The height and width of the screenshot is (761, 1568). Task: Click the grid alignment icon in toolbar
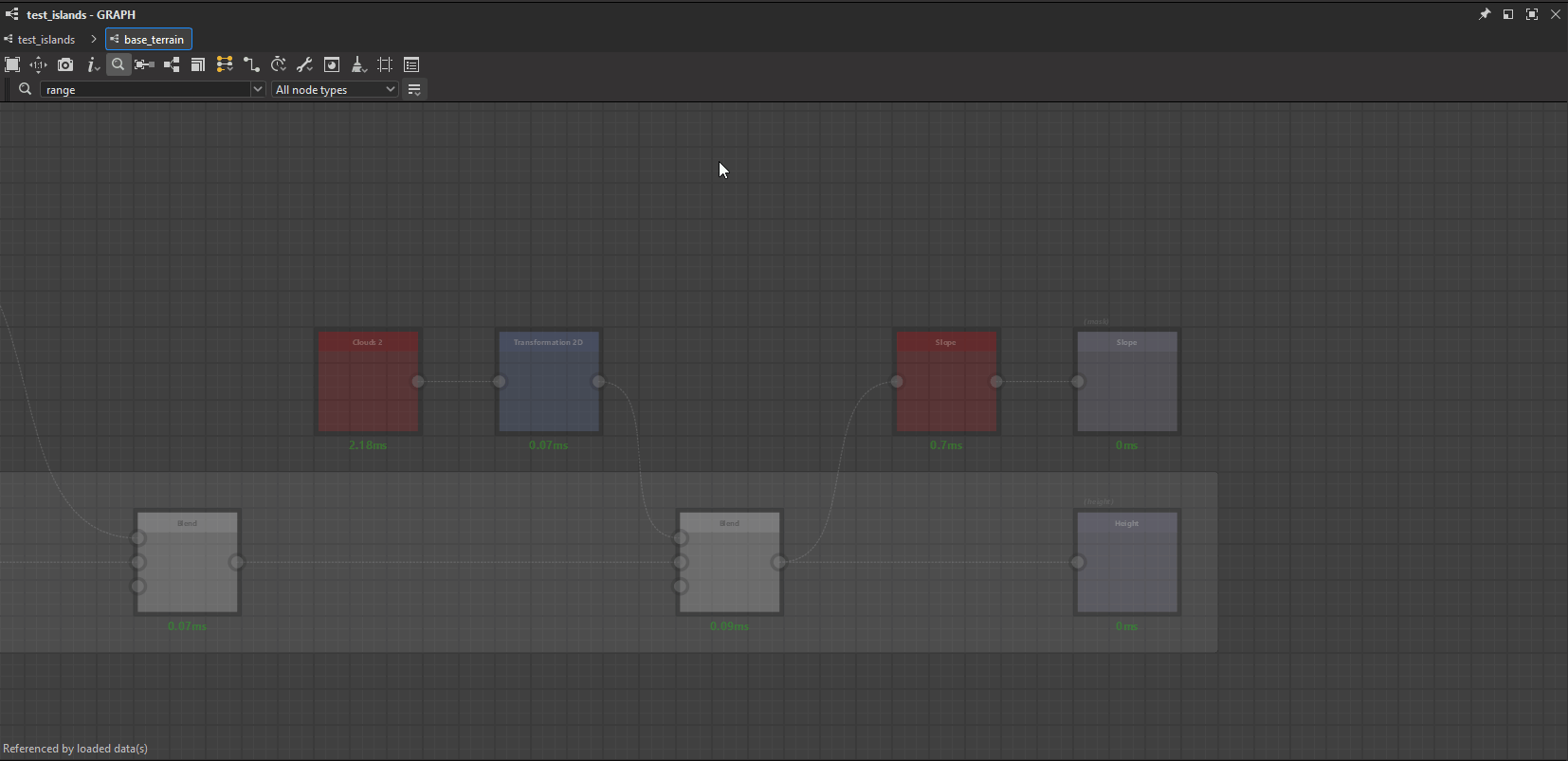coord(385,64)
